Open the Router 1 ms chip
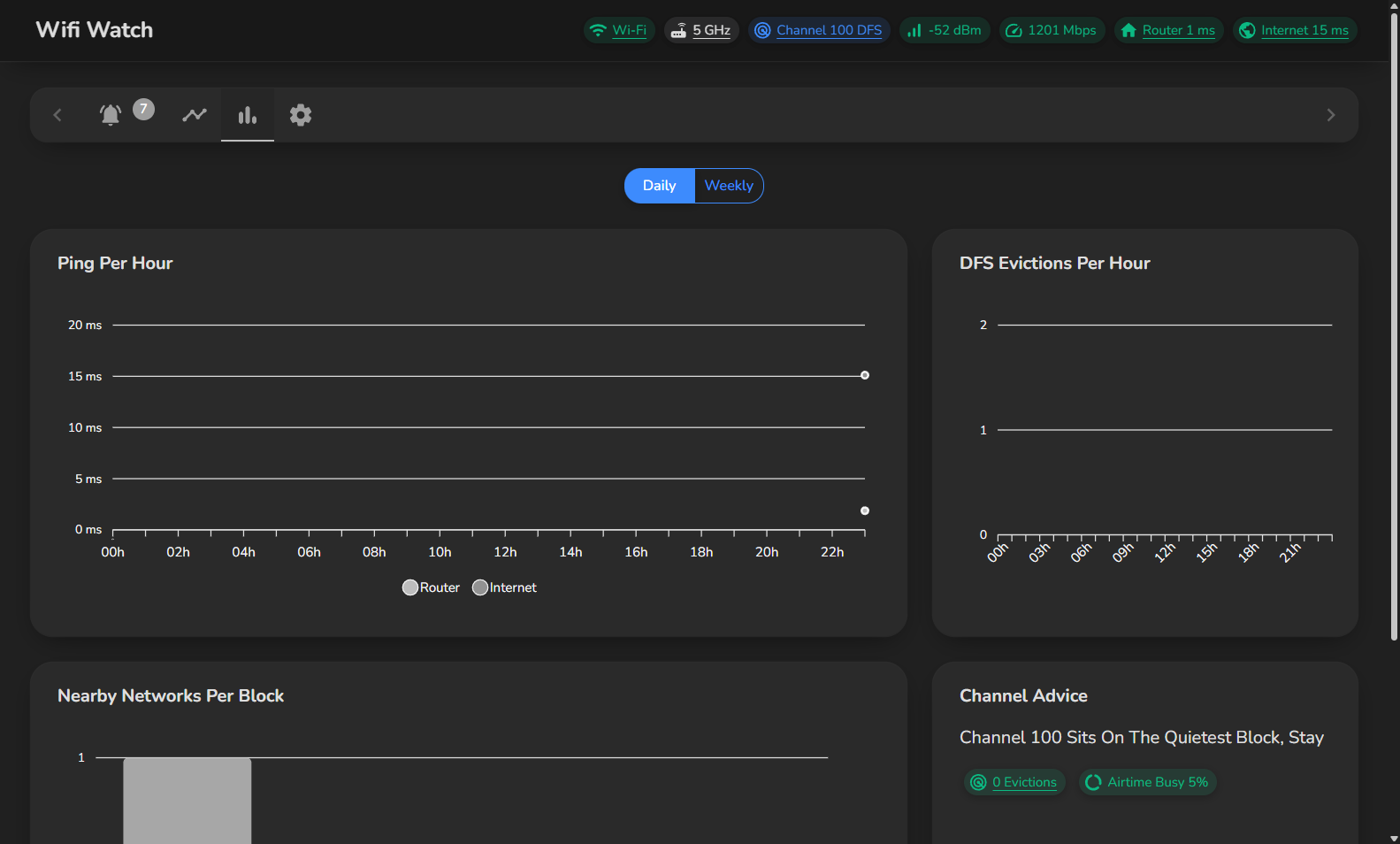The image size is (1400, 844). coord(1168,30)
